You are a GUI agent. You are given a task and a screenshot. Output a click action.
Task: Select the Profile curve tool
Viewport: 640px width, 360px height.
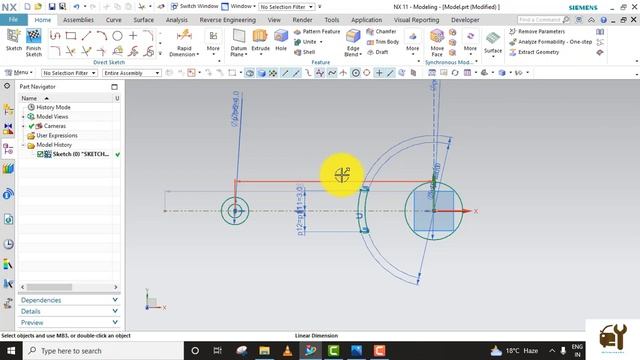point(55,36)
